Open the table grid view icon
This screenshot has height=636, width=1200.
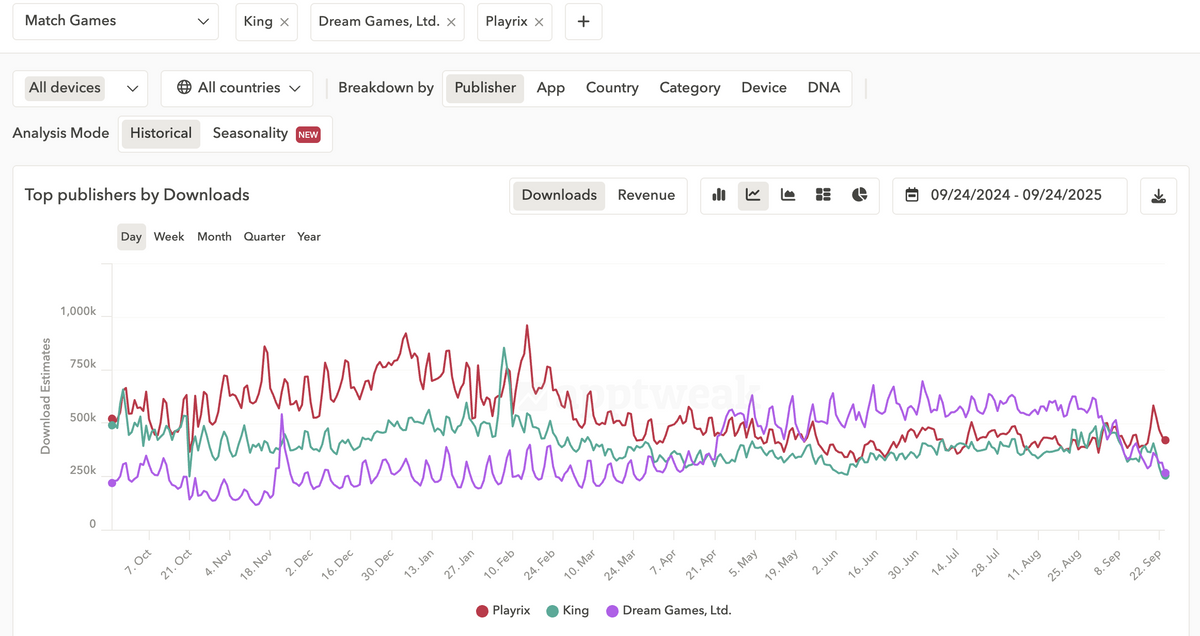click(x=823, y=195)
